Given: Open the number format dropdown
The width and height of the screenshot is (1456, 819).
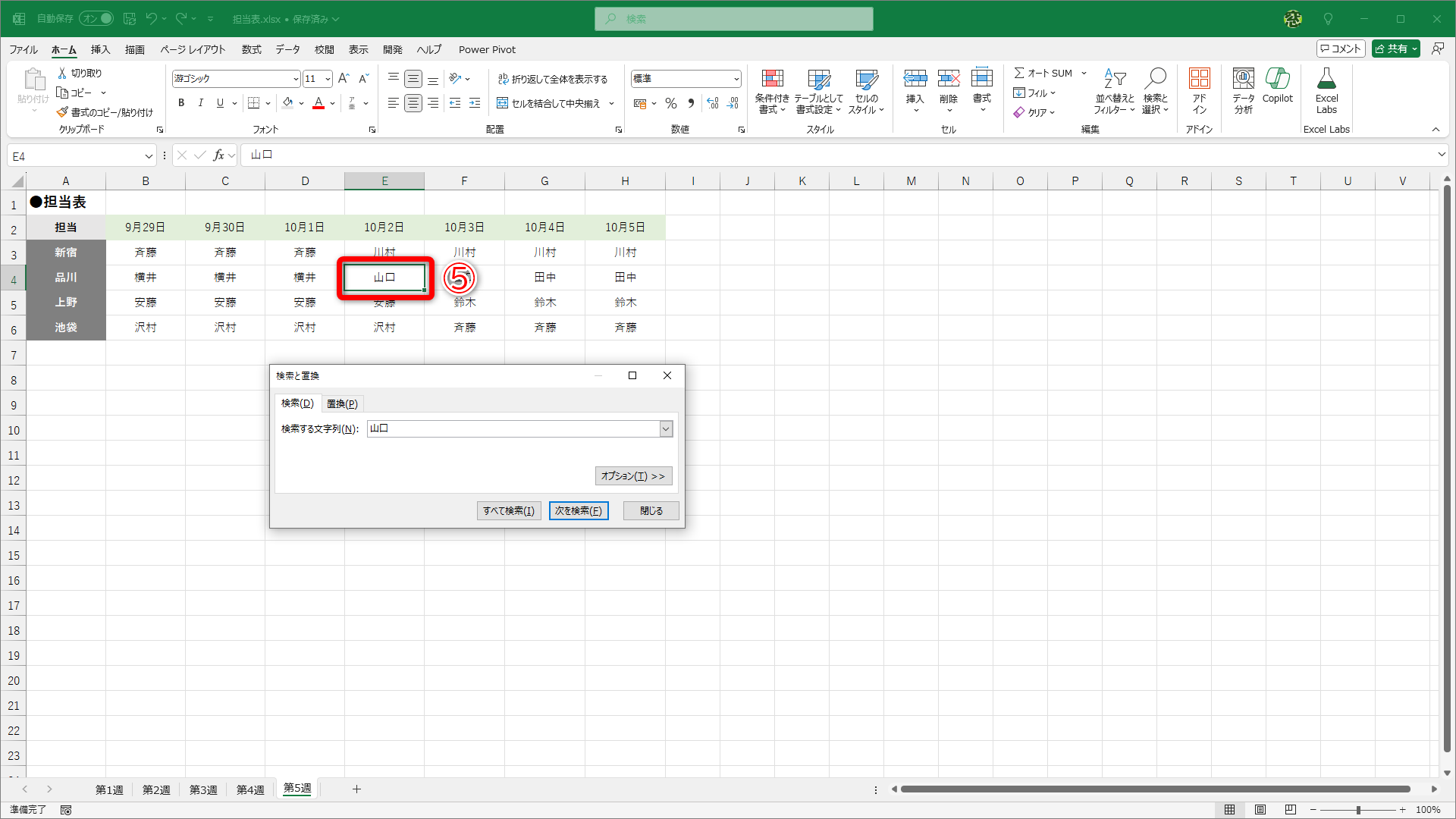Looking at the screenshot, I should (x=736, y=79).
